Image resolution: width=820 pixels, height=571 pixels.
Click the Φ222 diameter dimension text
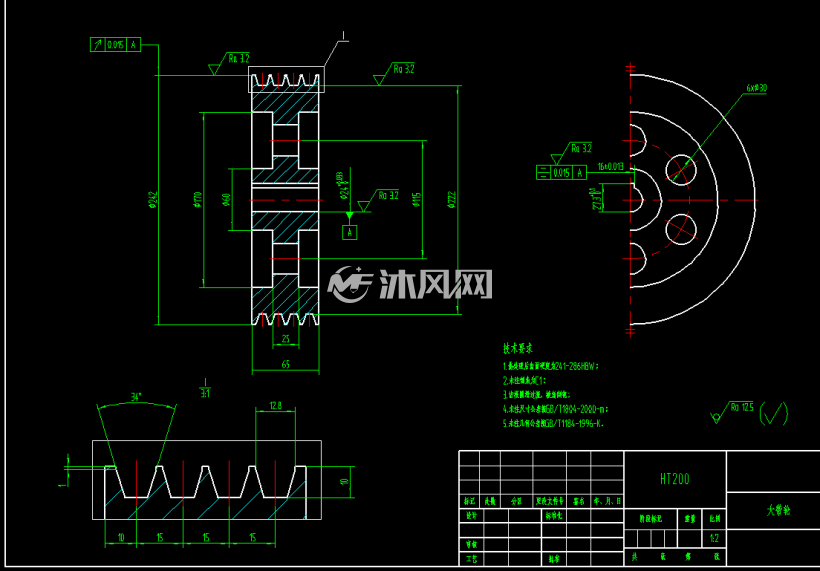click(x=452, y=200)
